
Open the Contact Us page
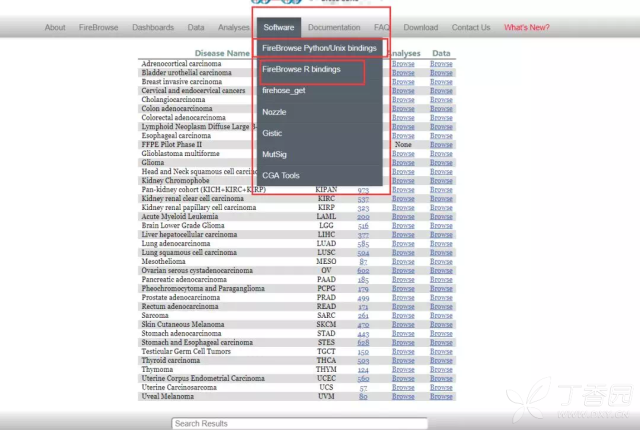[x=471, y=28]
